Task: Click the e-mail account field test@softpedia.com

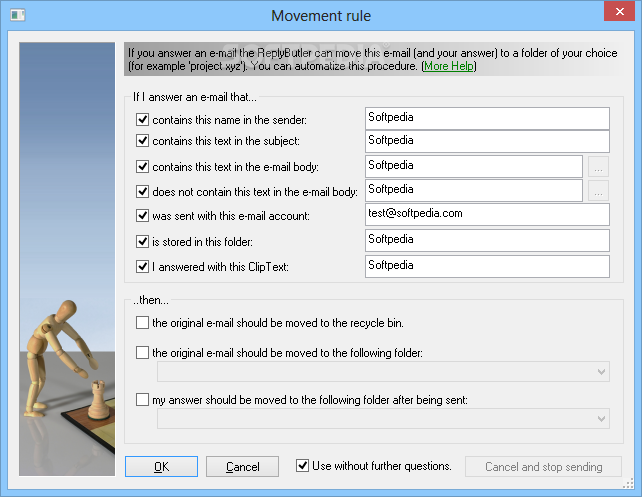Action: 487,215
